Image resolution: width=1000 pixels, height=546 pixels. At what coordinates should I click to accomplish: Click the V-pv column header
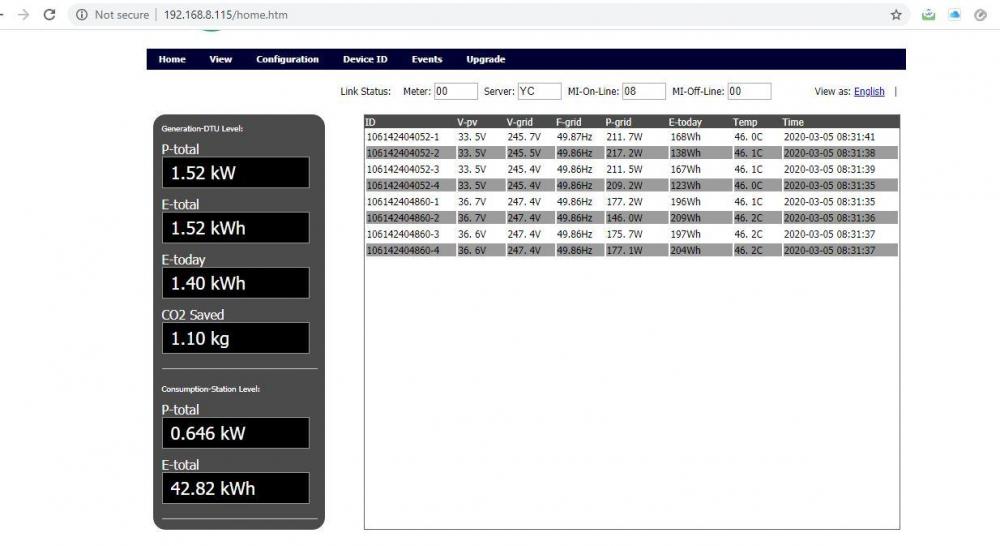tap(467, 122)
